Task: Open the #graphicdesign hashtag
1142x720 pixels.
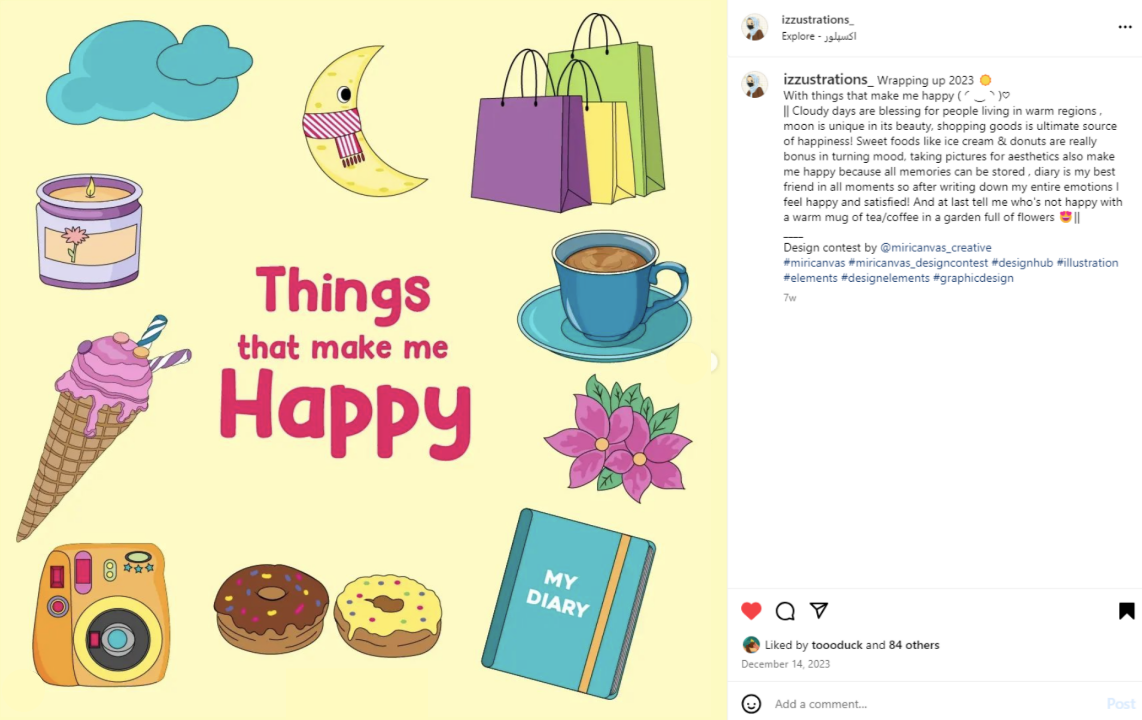Action: coord(973,278)
